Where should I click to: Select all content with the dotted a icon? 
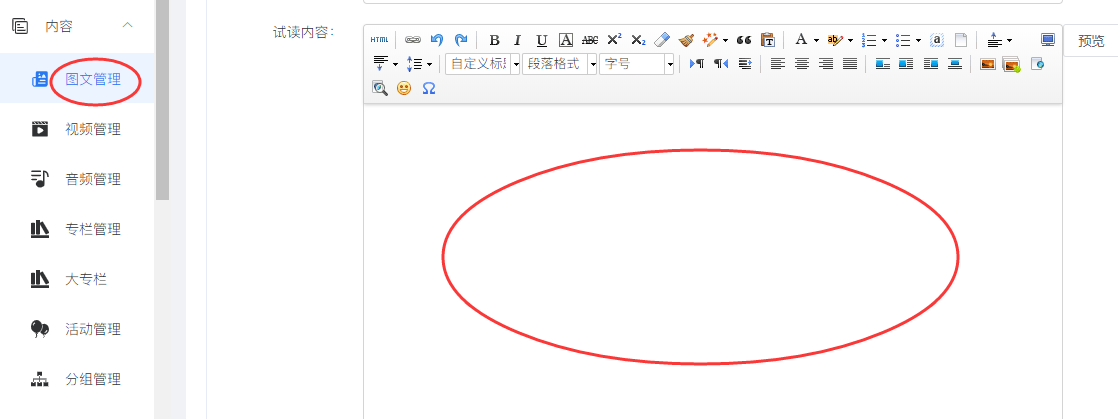point(938,40)
